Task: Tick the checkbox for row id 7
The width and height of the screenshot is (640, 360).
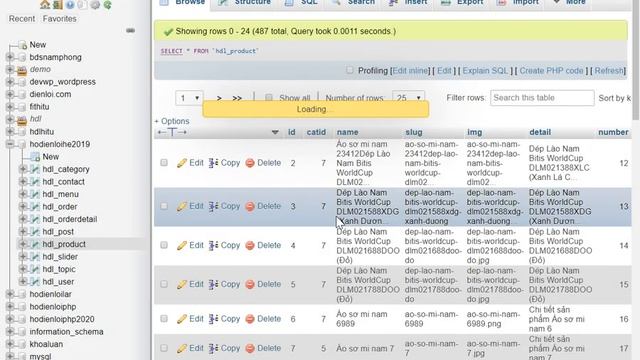Action: point(164,348)
